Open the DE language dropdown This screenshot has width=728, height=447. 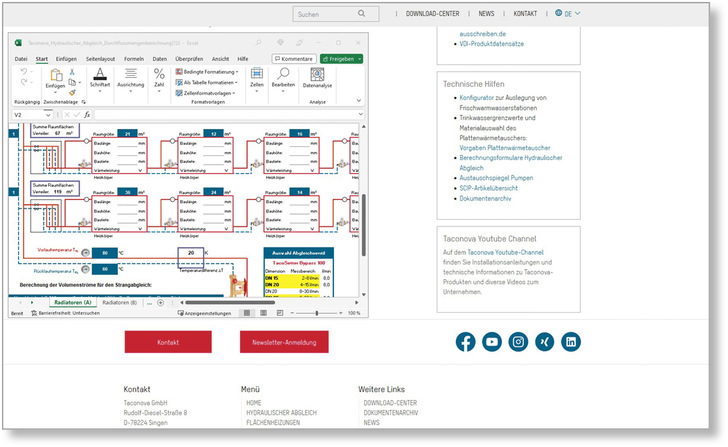click(x=567, y=14)
